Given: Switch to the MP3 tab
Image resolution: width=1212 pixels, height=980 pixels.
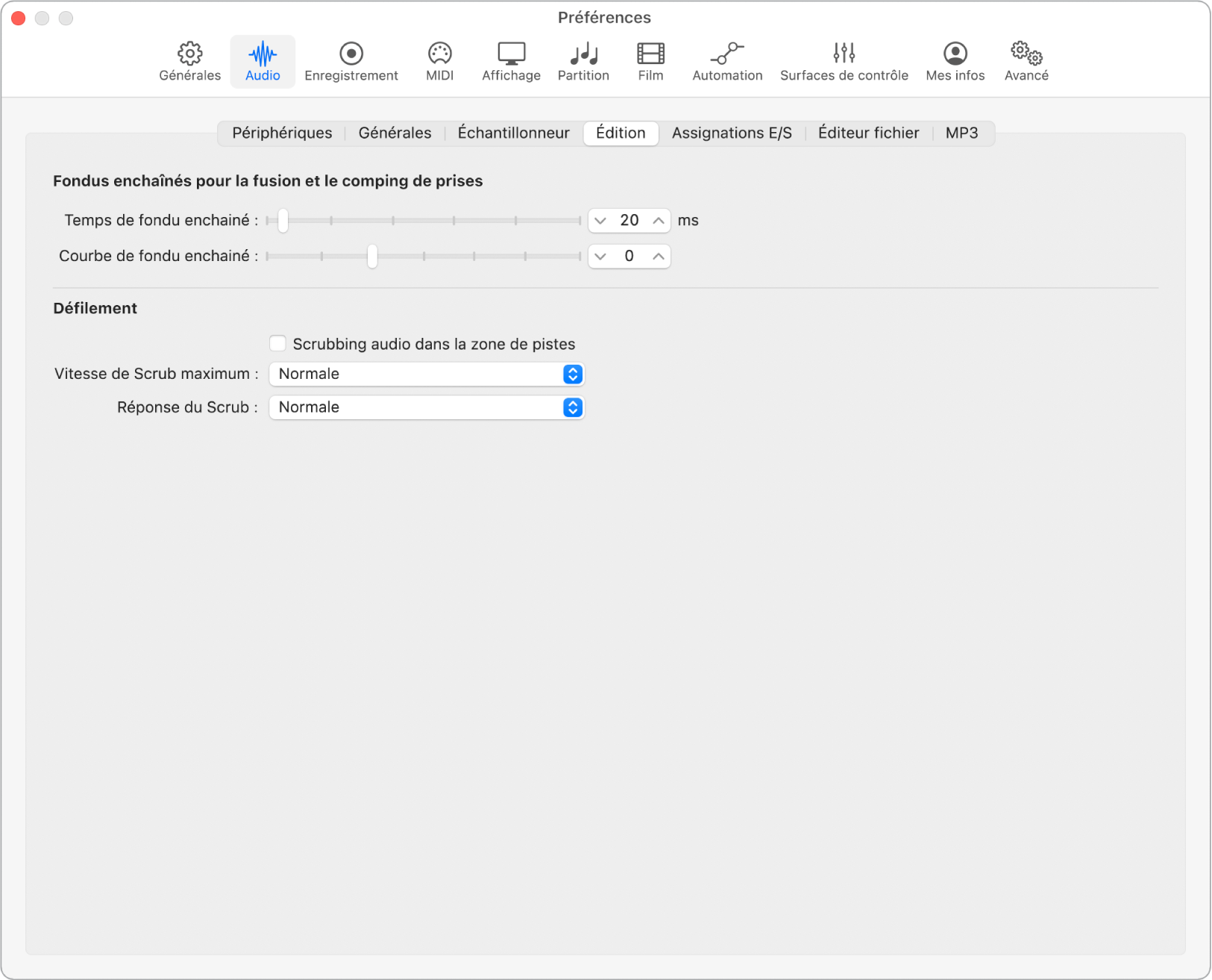Looking at the screenshot, I should 962,133.
